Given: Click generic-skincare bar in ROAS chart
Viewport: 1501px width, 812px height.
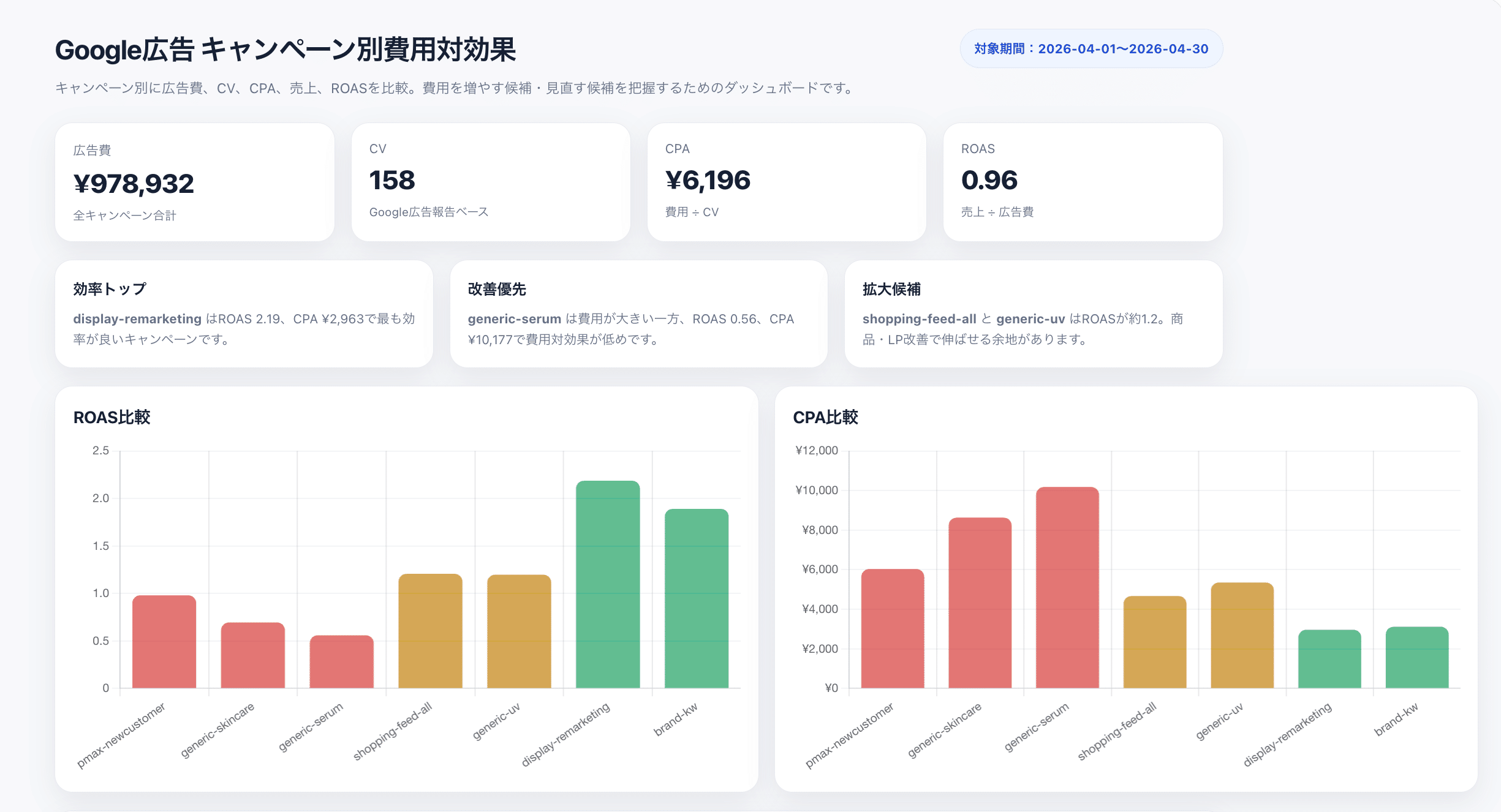Looking at the screenshot, I should tap(253, 655).
